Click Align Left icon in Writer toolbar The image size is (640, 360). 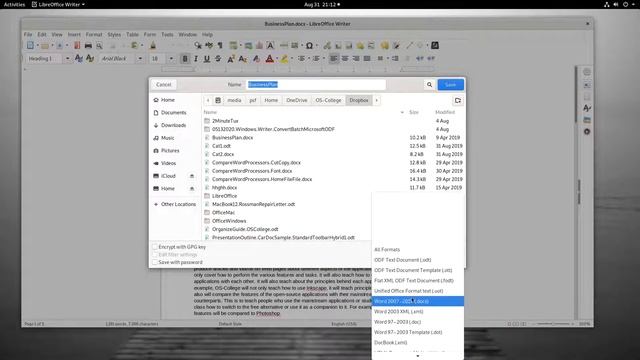click(333, 59)
